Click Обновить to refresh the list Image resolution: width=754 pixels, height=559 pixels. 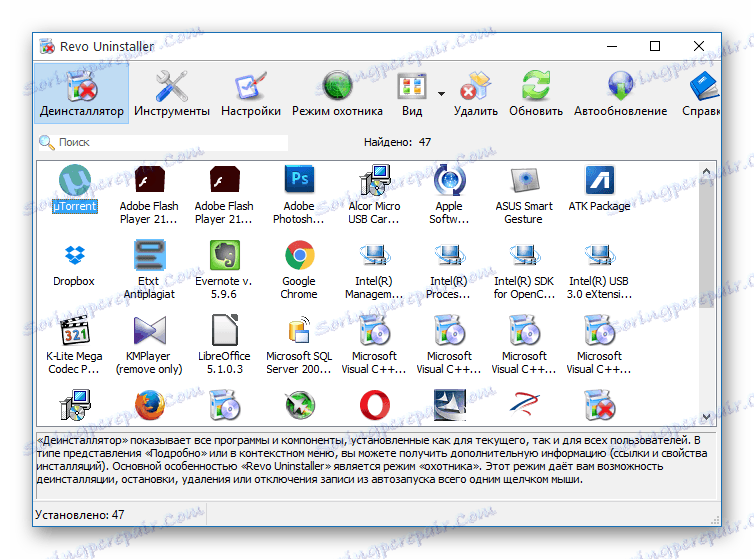pos(536,93)
